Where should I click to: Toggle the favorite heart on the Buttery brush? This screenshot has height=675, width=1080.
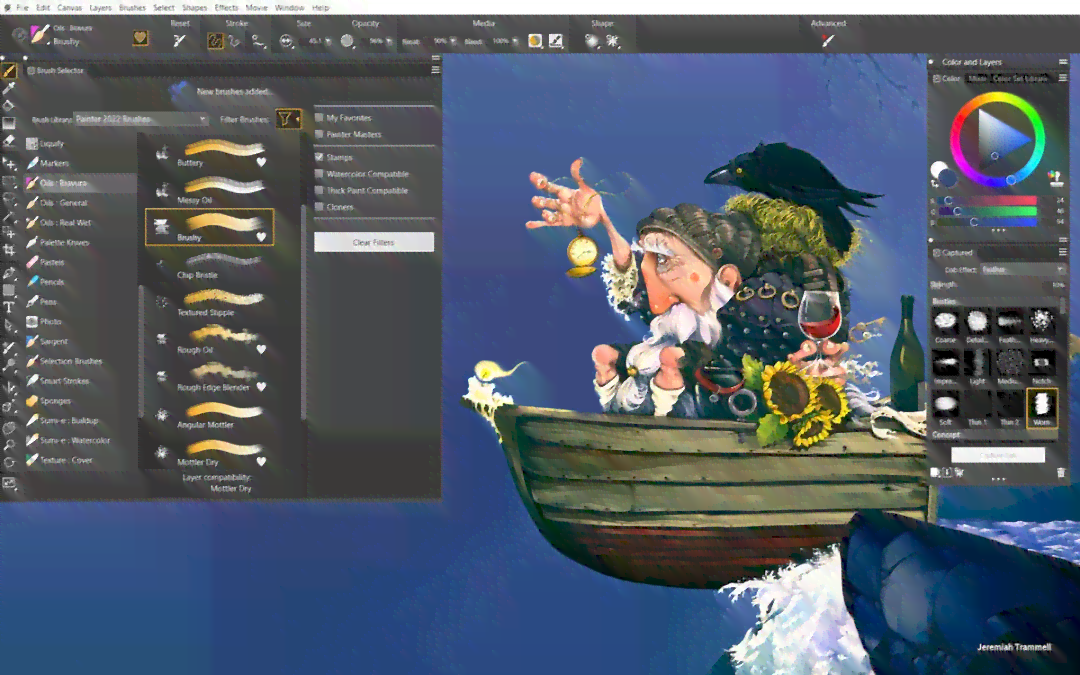261,163
